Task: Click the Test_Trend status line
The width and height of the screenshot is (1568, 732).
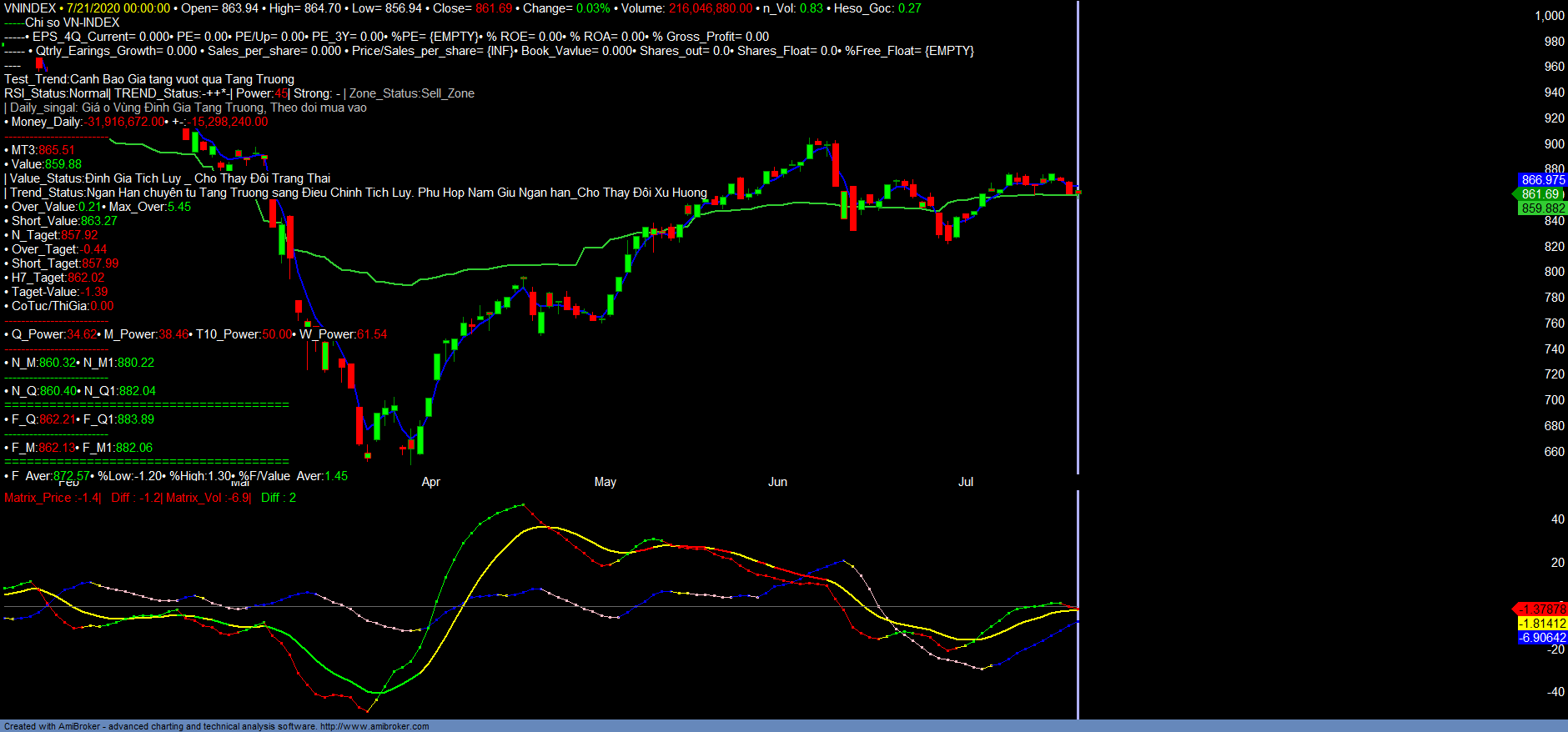Action: pos(149,79)
